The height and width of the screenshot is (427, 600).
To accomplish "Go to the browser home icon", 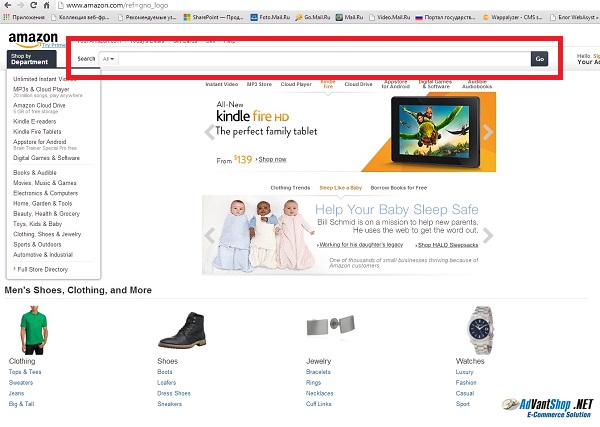I will 46,5.
